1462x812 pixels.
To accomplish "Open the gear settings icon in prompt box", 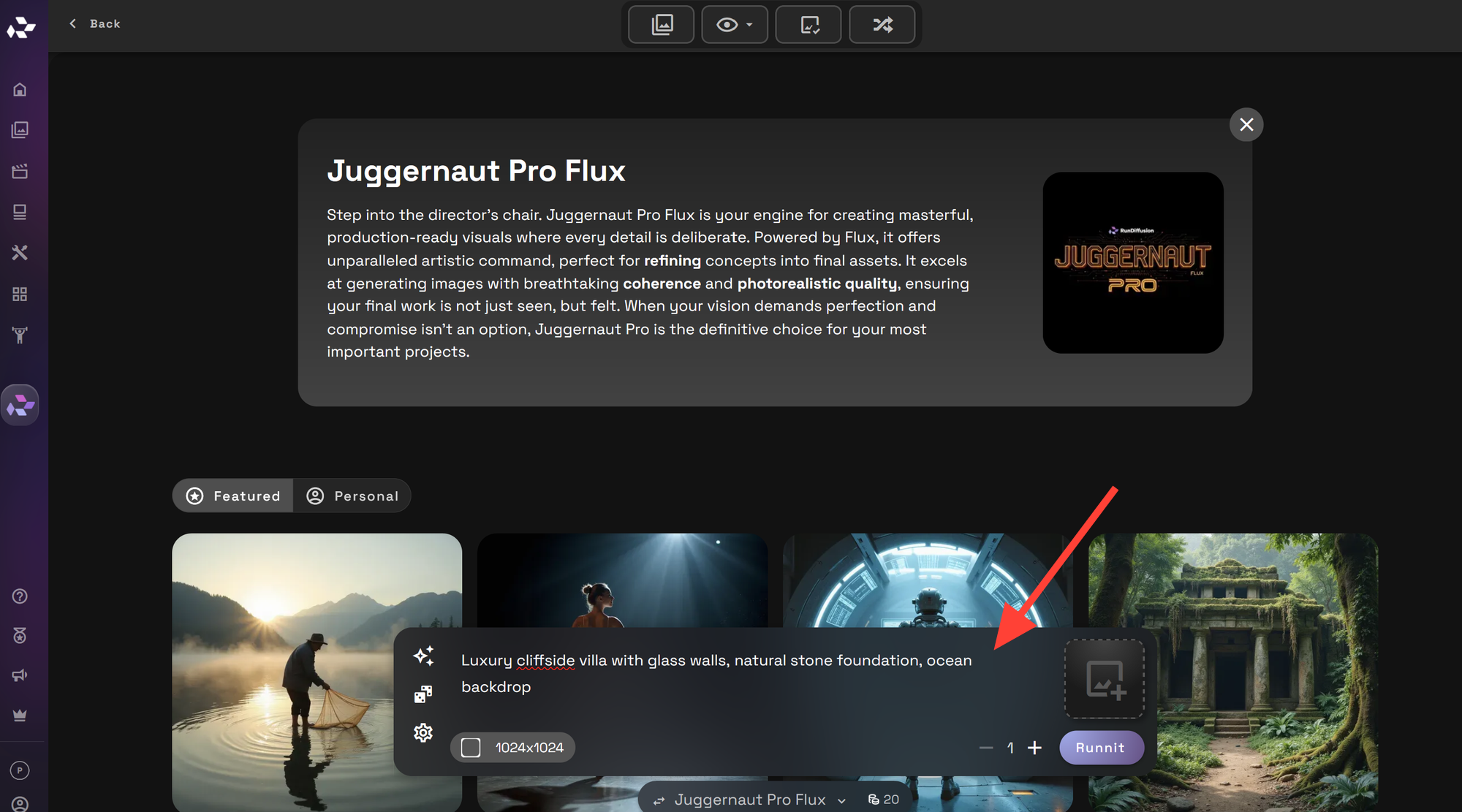I will coord(423,732).
